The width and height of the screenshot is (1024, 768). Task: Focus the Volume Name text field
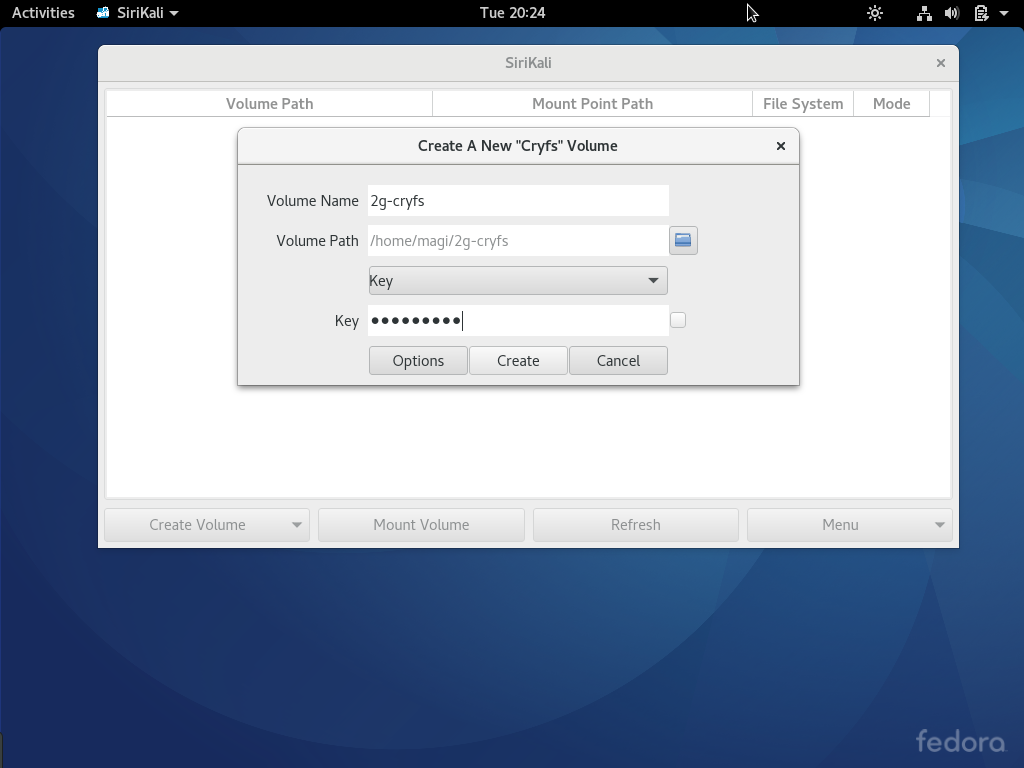coord(518,200)
